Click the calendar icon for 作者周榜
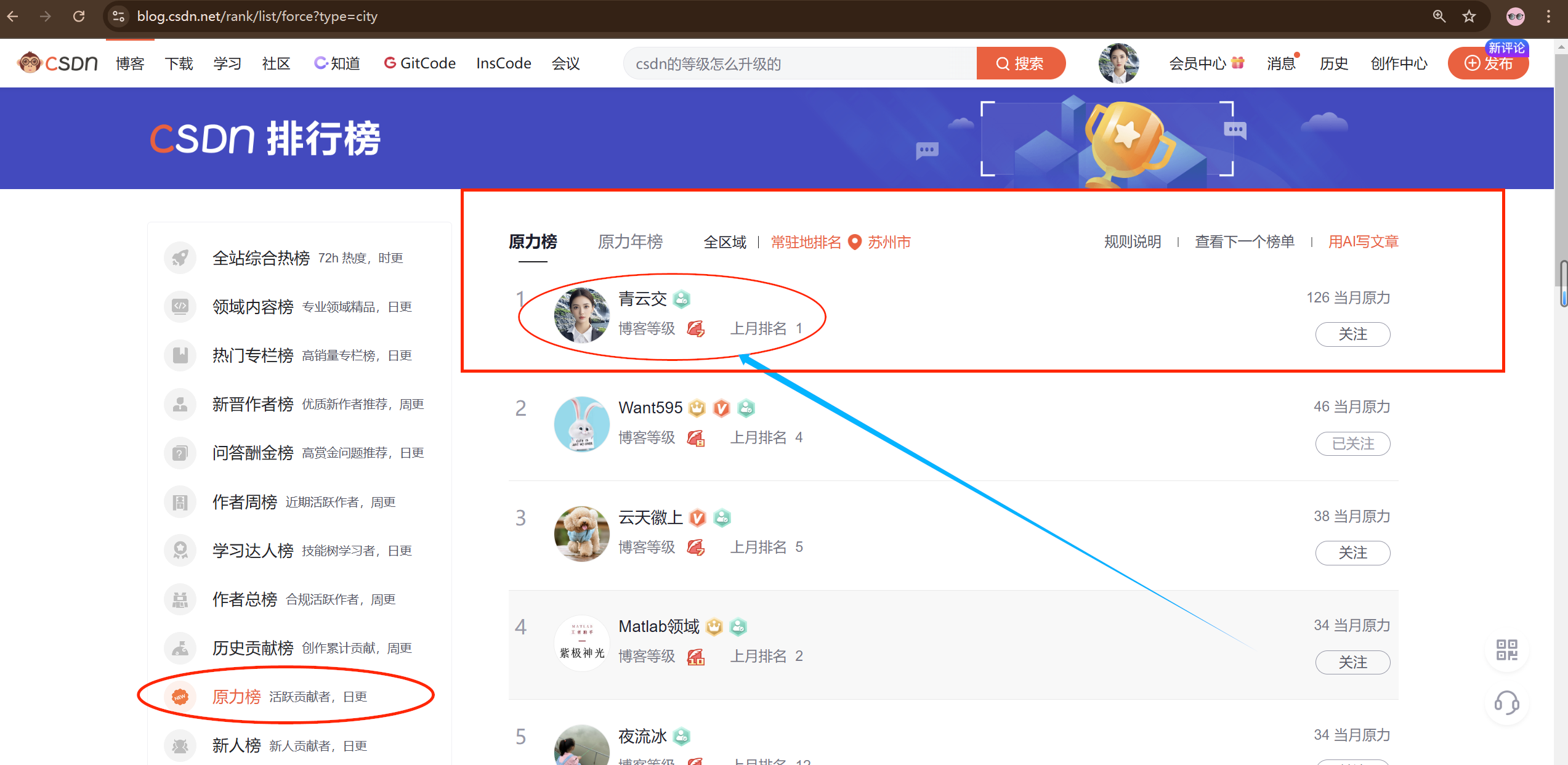Viewport: 1568px width, 765px height. [180, 502]
